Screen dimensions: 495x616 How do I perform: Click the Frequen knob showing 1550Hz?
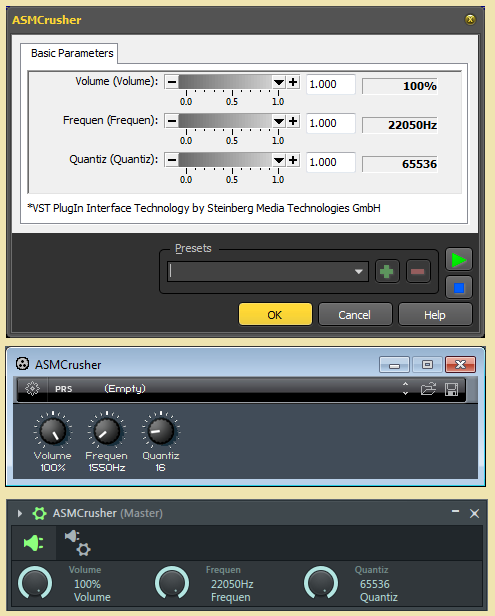point(106,431)
